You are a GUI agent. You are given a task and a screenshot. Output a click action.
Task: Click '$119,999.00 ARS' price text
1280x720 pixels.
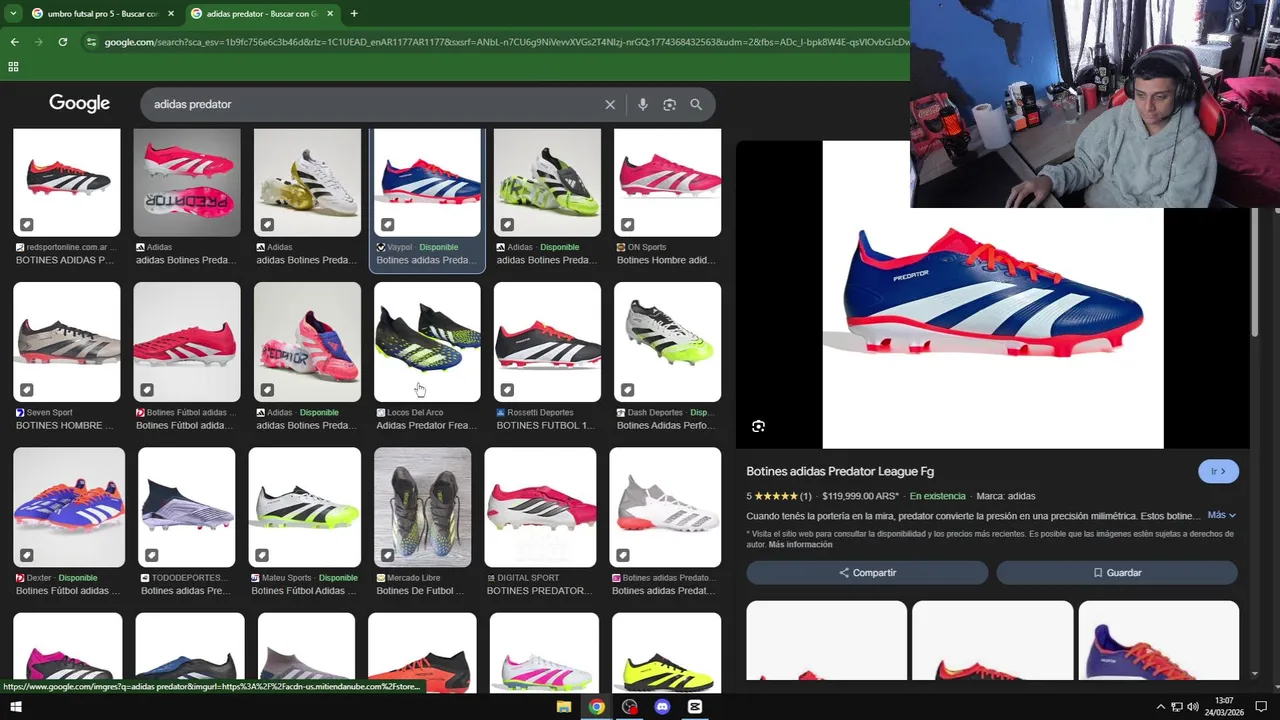point(859,496)
